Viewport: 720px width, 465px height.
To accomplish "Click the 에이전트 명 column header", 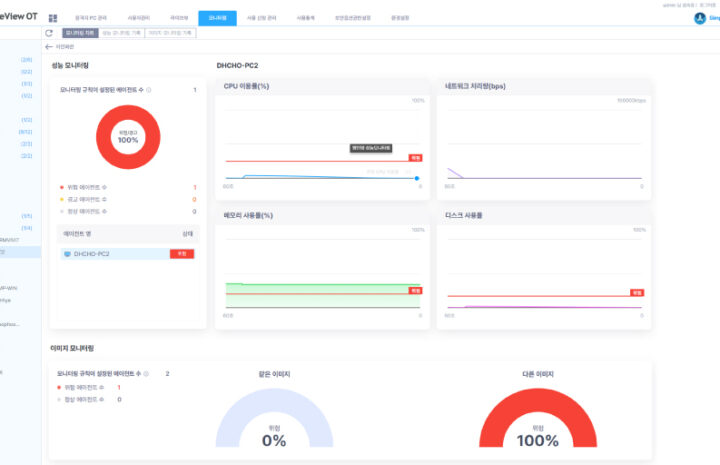I will [x=77, y=234].
